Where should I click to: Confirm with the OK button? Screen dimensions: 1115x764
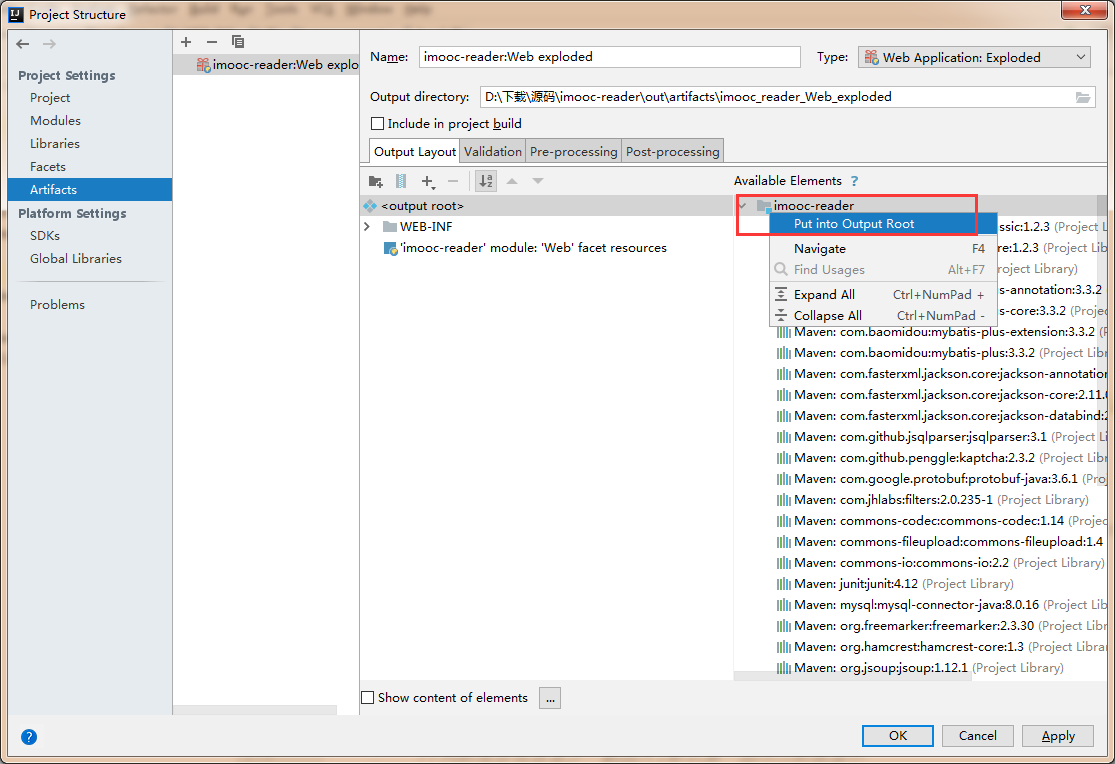click(897, 736)
